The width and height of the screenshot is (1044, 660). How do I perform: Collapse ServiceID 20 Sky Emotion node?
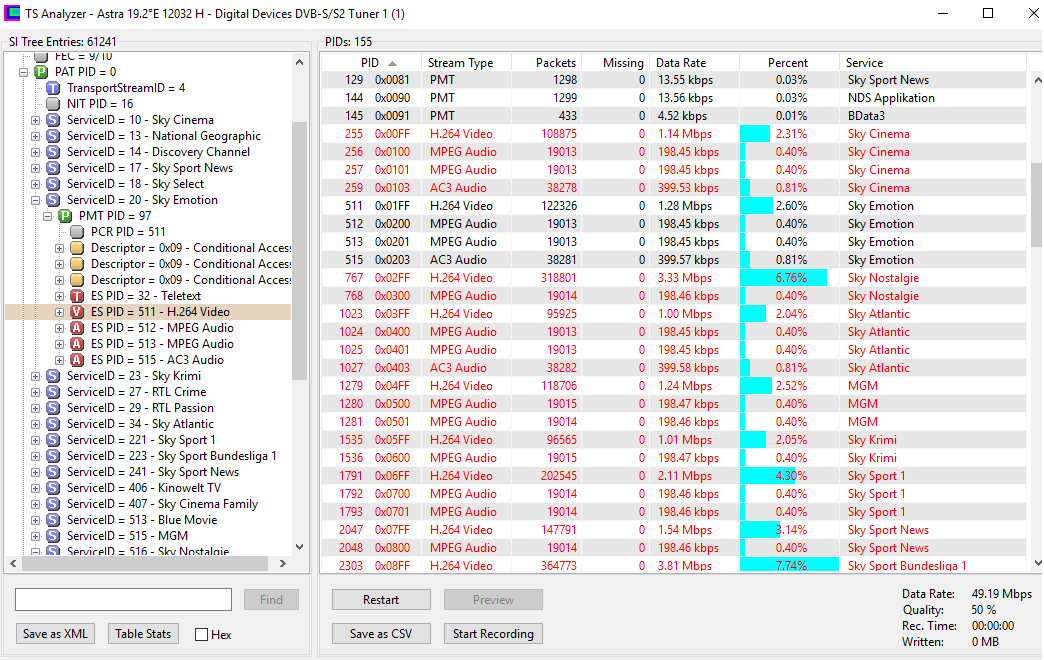pyautogui.click(x=36, y=200)
